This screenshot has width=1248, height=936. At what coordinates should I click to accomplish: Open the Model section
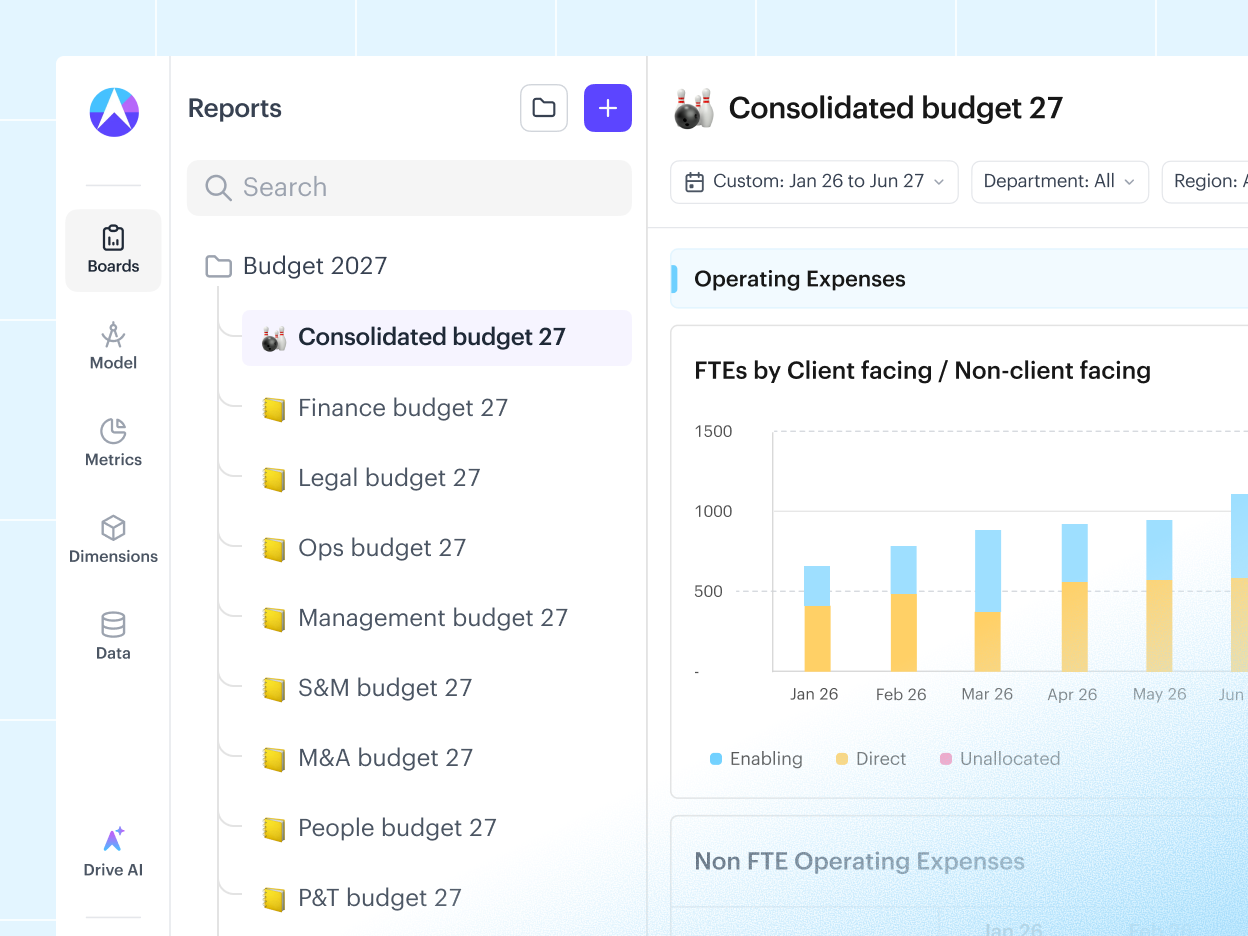[x=113, y=346]
